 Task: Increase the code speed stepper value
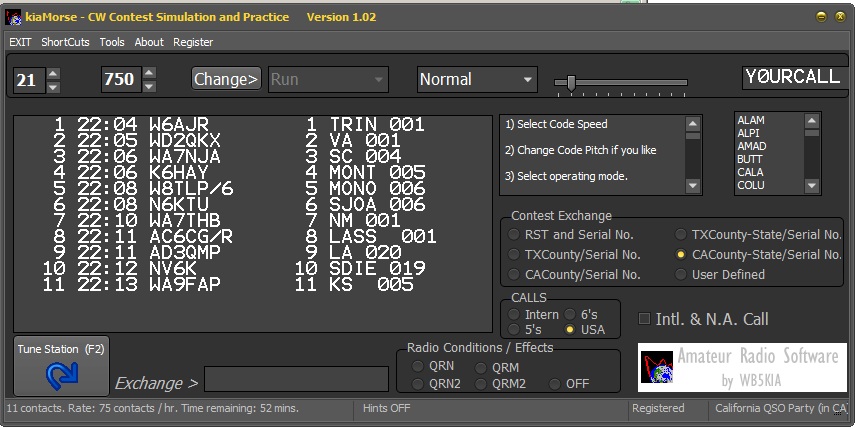(53, 73)
